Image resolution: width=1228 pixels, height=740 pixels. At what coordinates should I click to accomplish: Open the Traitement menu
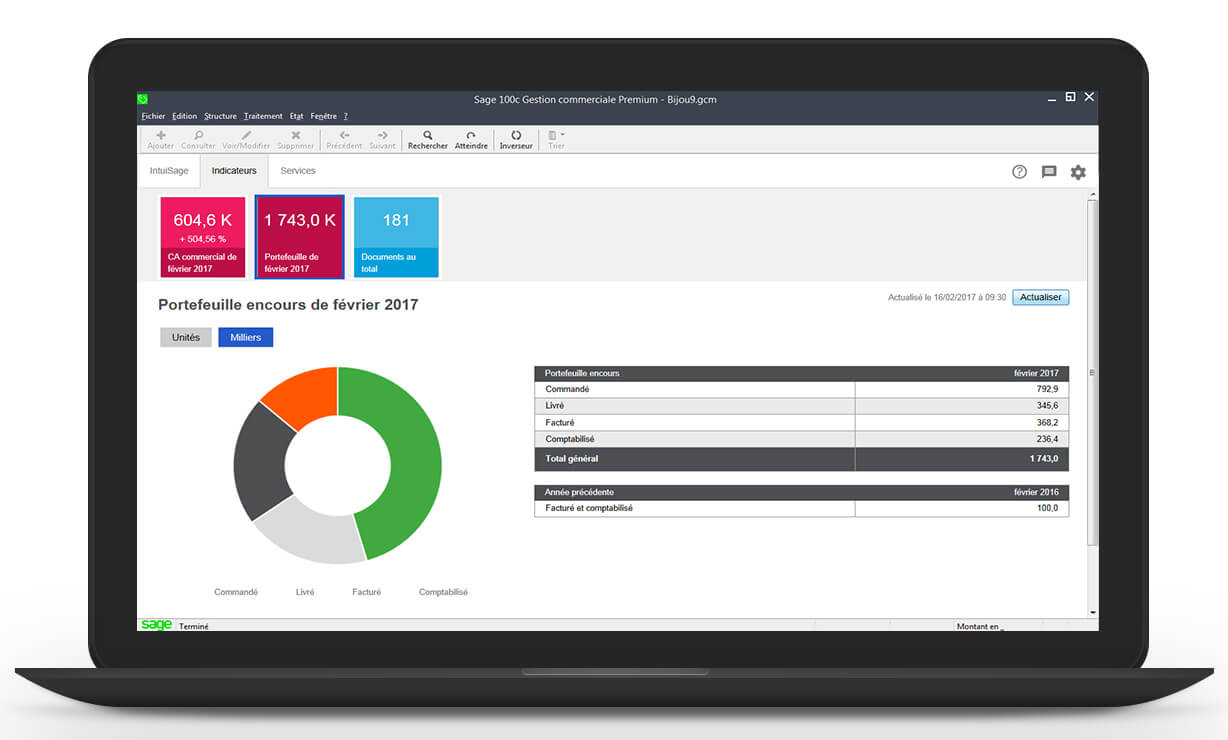point(263,116)
